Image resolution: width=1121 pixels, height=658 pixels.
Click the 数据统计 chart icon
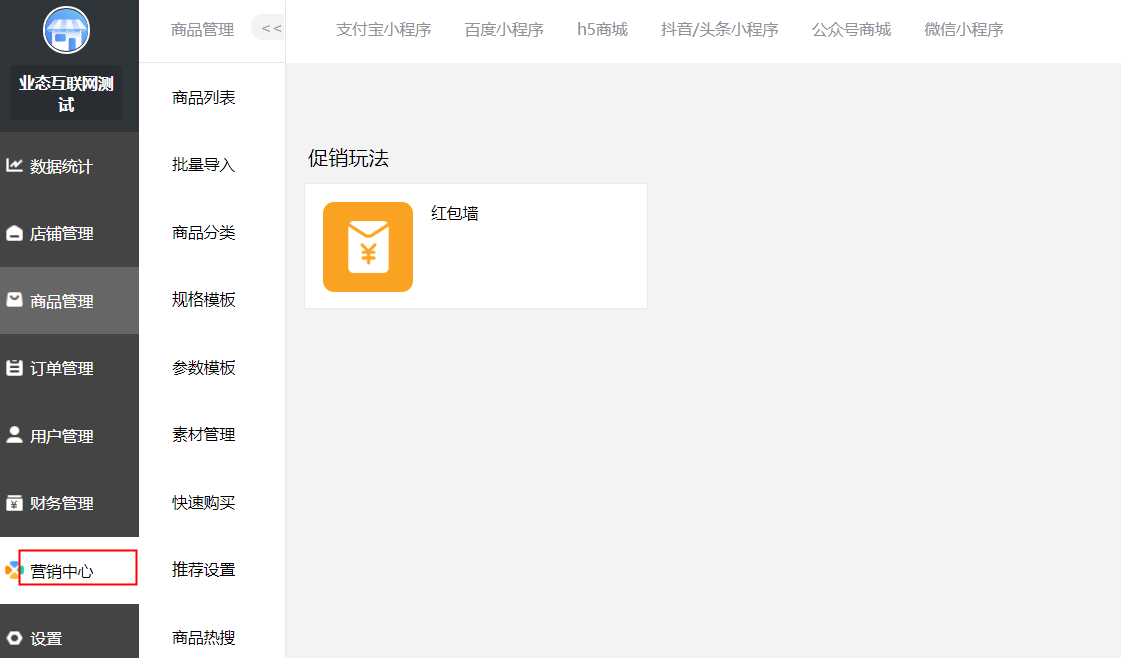pos(14,165)
